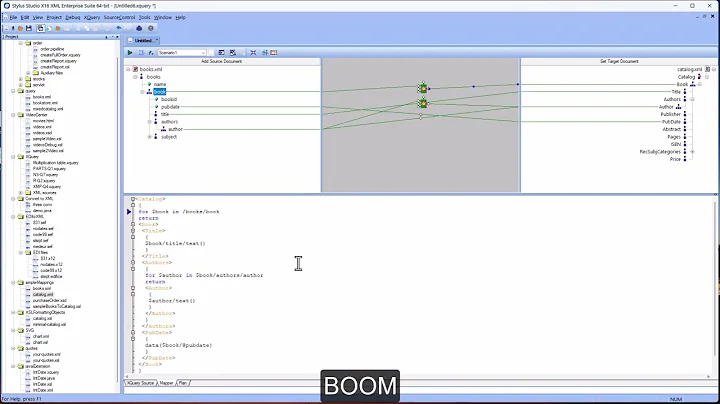Click the Add Source Document header
The height and width of the screenshot is (404, 720).
tap(221, 61)
